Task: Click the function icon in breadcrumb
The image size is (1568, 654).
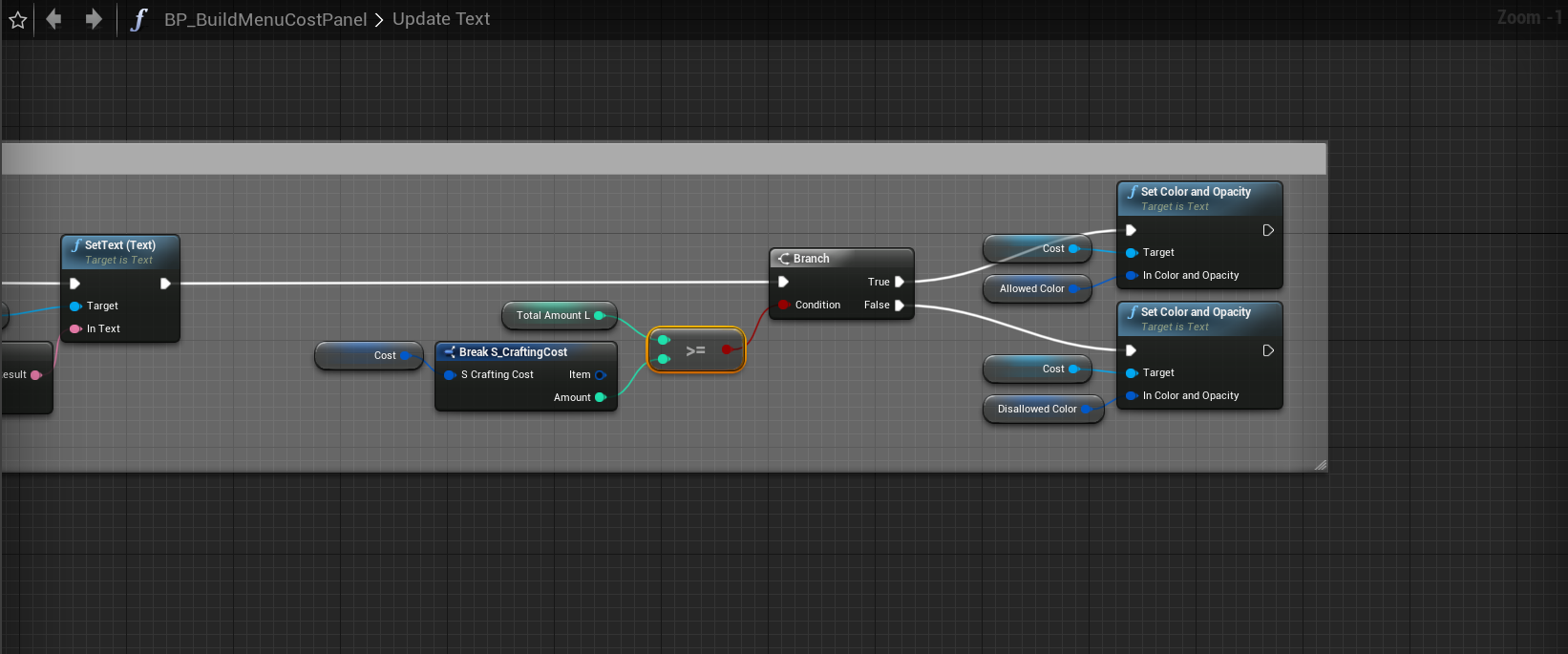Action: tap(138, 19)
